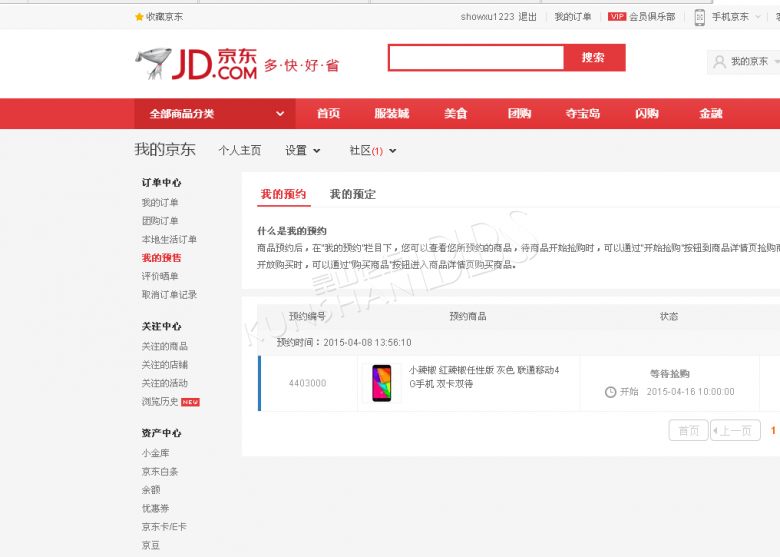Image resolution: width=780 pixels, height=557 pixels.
Task: Click the JD.COM 京东 text logo
Action: 214,64
